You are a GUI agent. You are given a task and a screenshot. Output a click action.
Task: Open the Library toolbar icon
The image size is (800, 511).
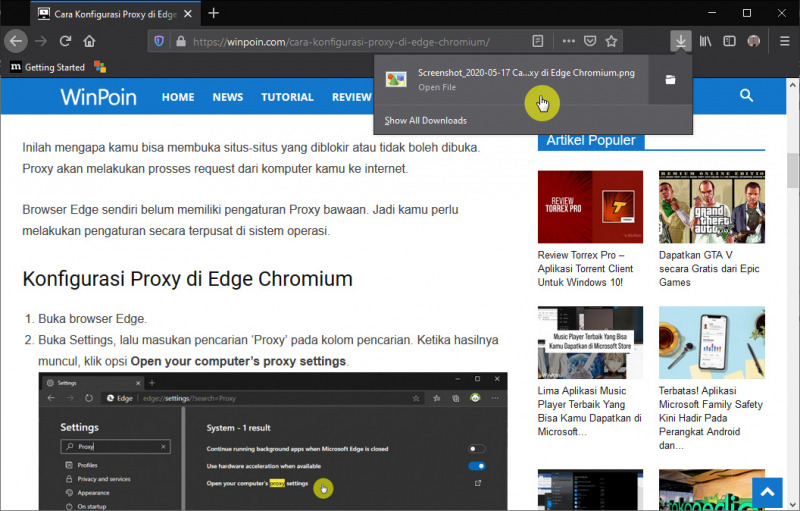click(x=705, y=41)
